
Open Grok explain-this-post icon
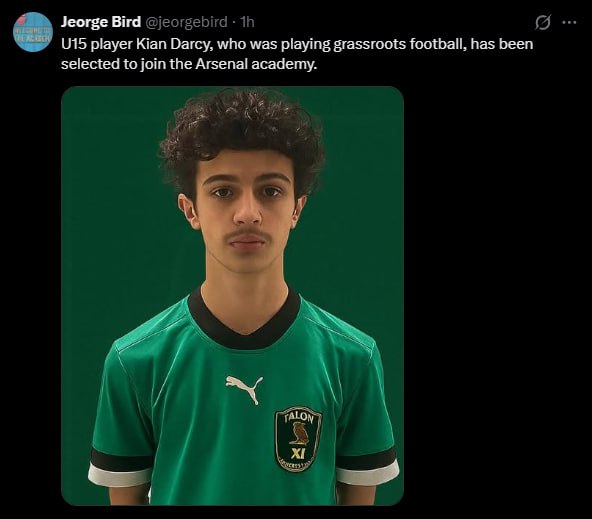[x=543, y=22]
